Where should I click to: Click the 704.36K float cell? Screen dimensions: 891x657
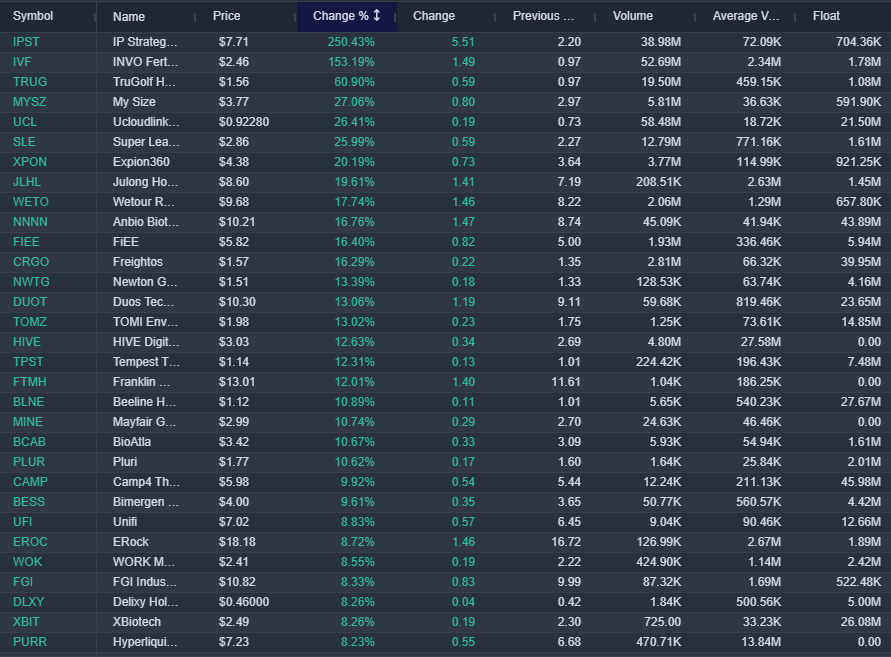pyautogui.click(x=858, y=42)
